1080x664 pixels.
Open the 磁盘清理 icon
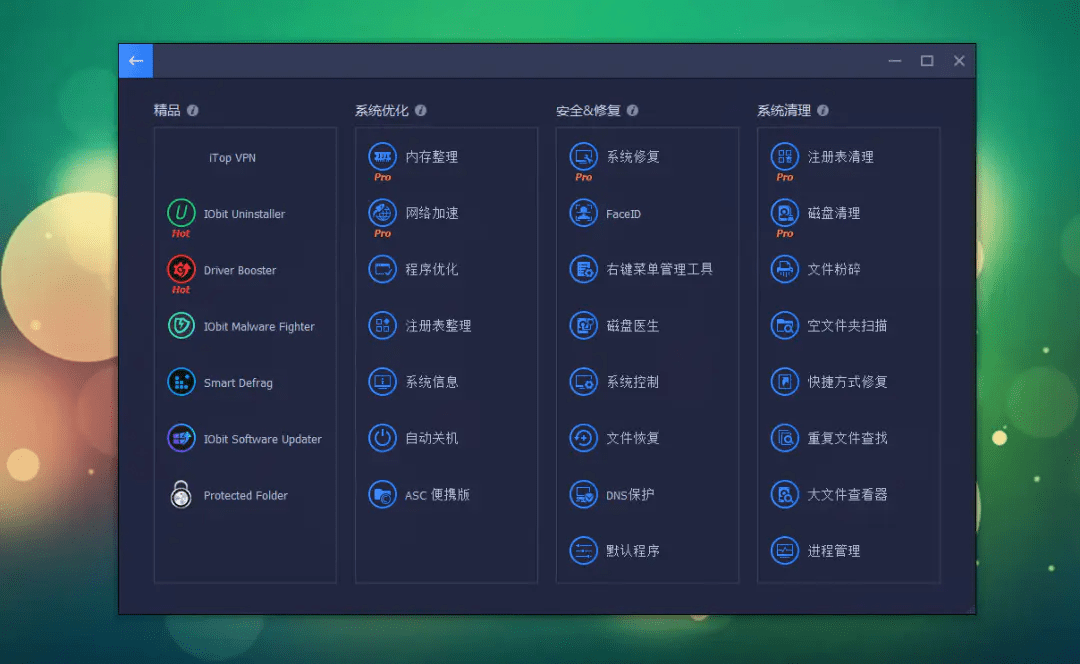point(785,213)
